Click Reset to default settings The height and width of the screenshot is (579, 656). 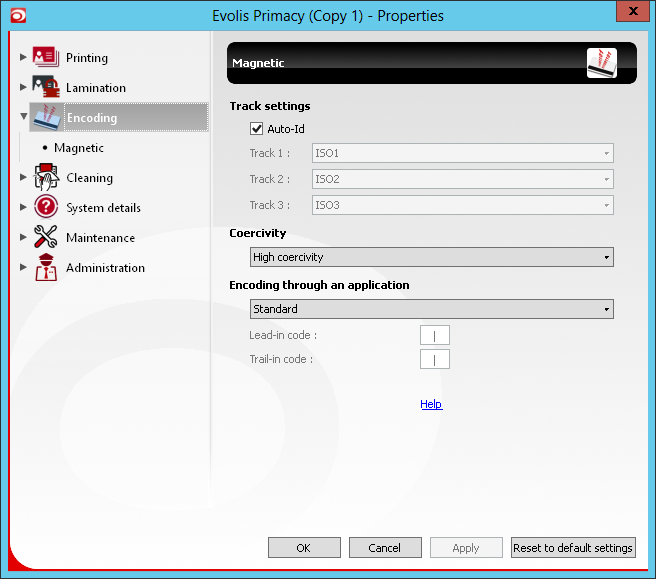[573, 548]
